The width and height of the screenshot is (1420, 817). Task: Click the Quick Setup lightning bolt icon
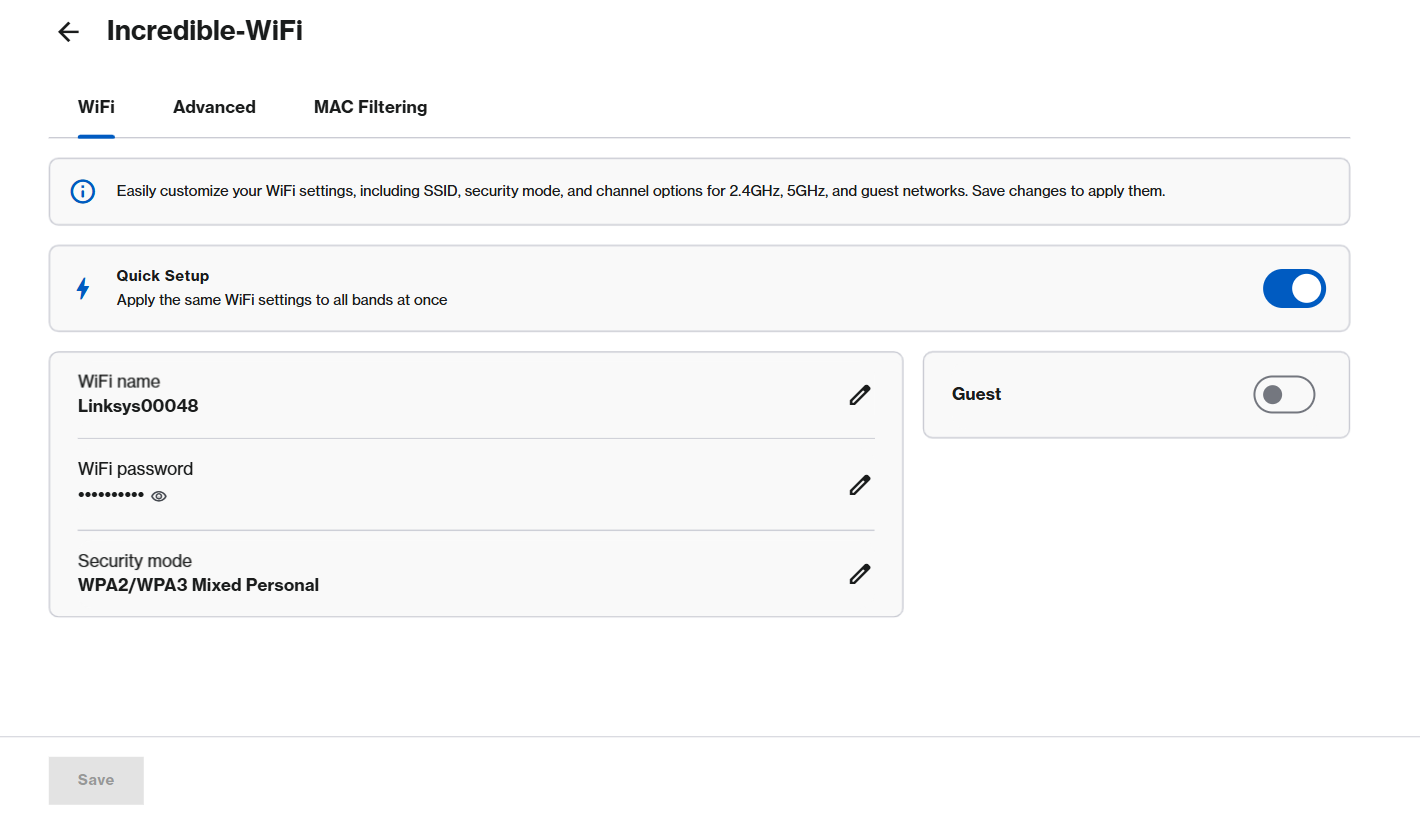click(83, 288)
